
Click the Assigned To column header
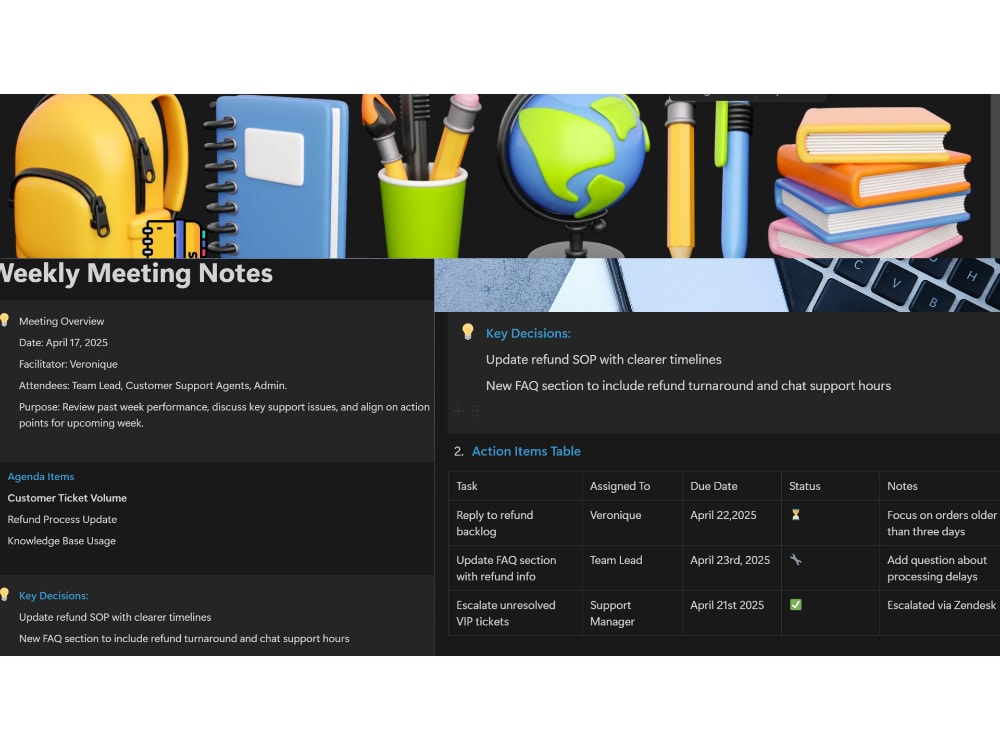point(632,486)
